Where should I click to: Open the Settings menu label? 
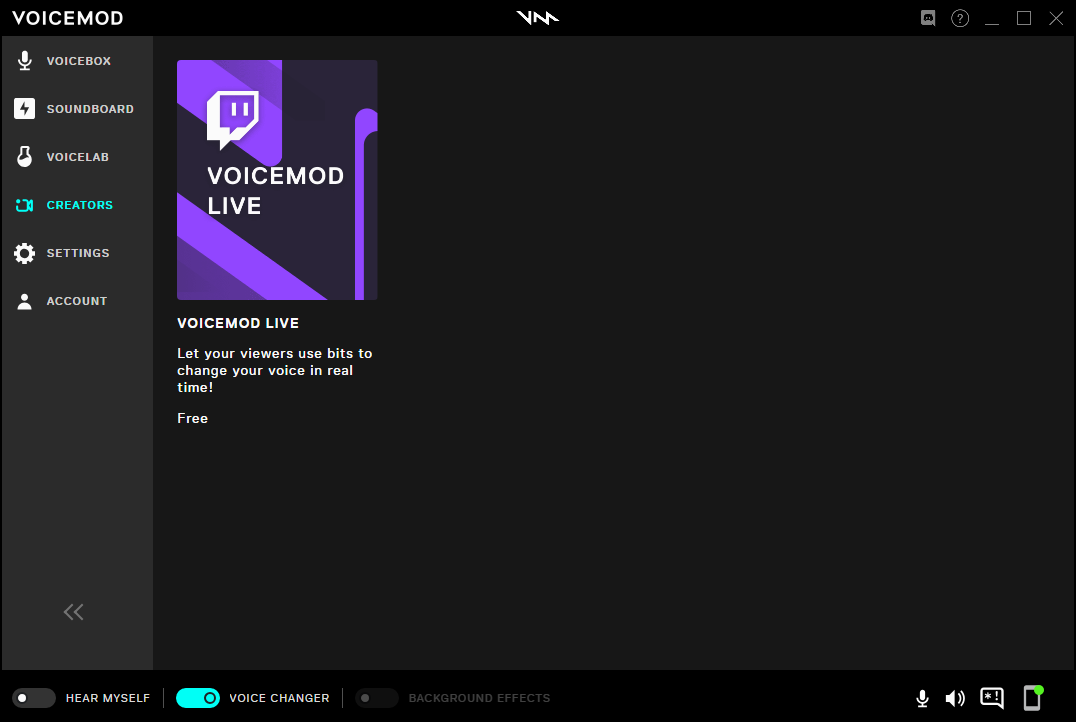[x=78, y=253]
